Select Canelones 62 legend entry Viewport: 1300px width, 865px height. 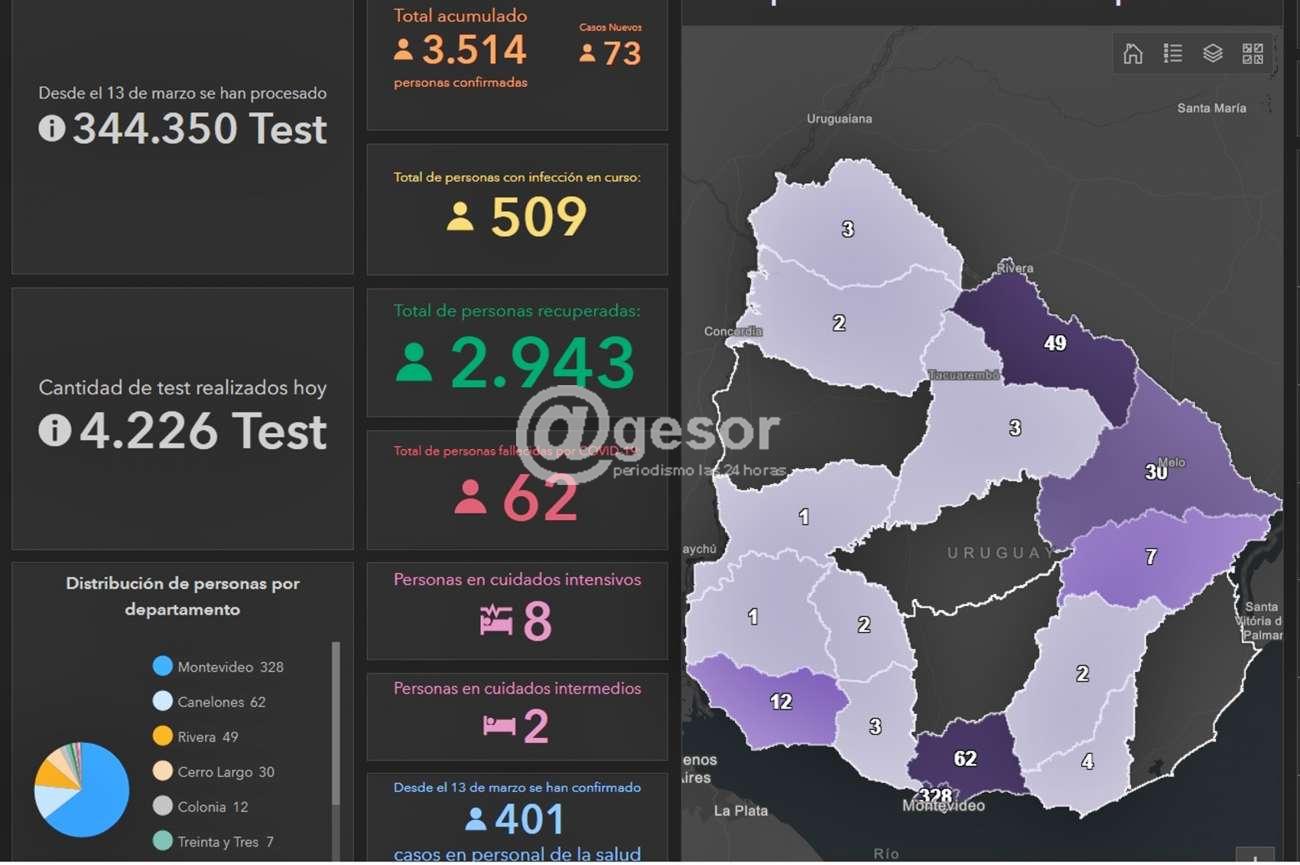point(221,702)
